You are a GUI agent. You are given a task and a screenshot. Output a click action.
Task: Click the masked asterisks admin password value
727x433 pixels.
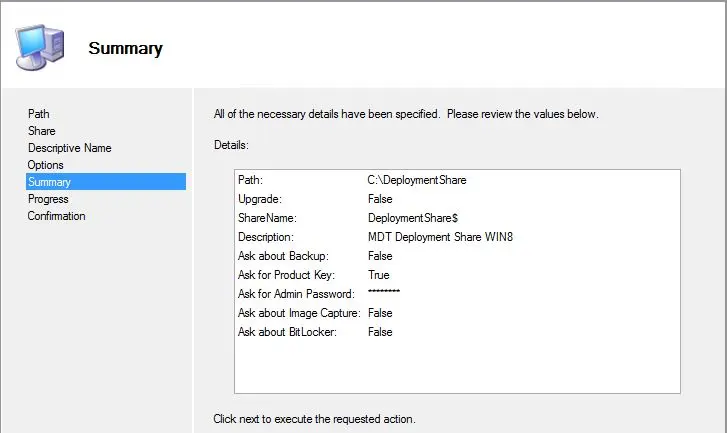coord(384,292)
